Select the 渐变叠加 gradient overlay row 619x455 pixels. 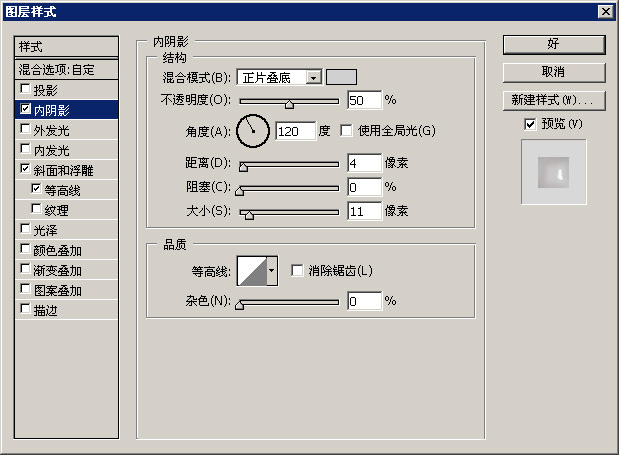(66, 270)
